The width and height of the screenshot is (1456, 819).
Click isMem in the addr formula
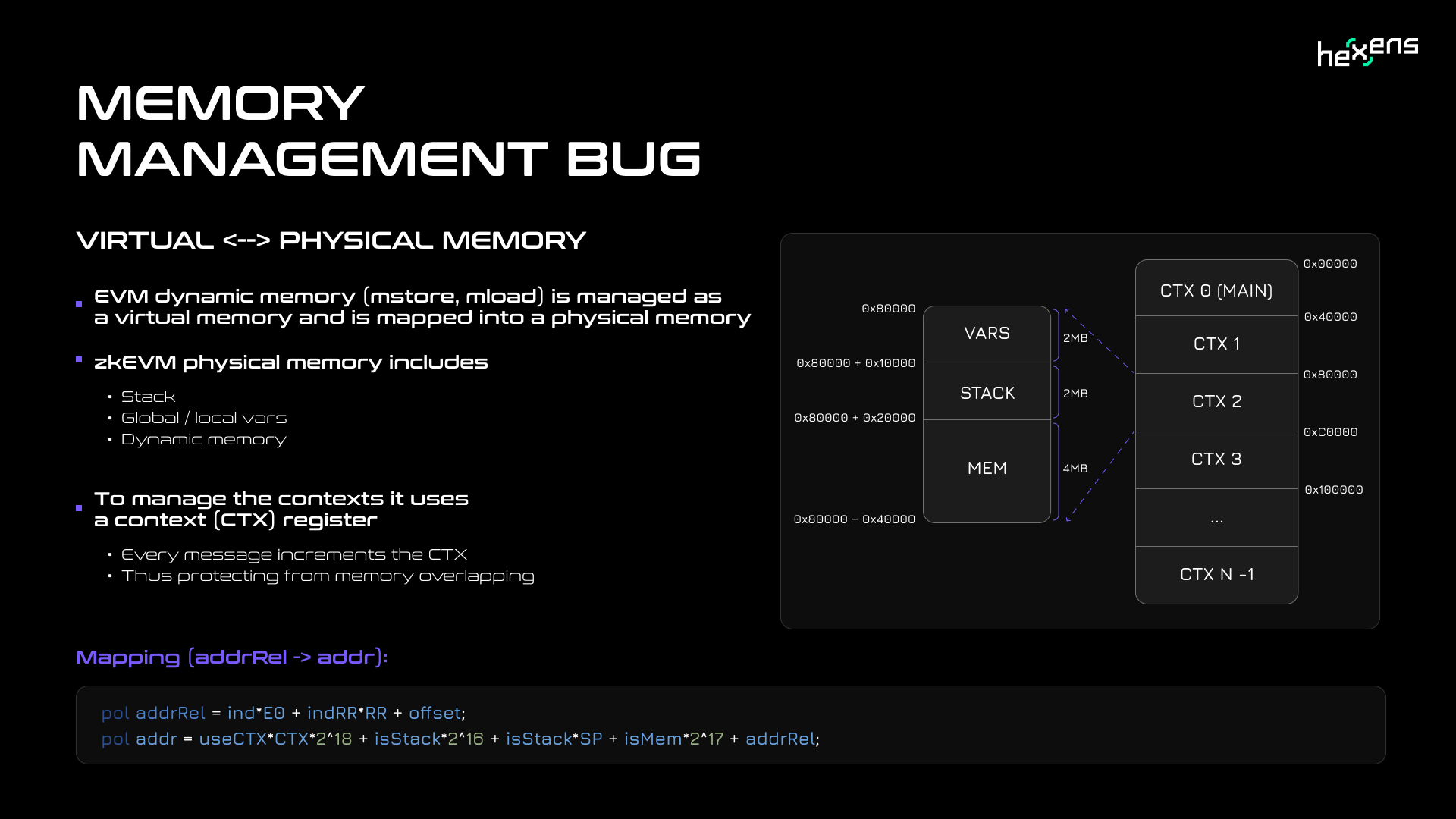(x=653, y=739)
